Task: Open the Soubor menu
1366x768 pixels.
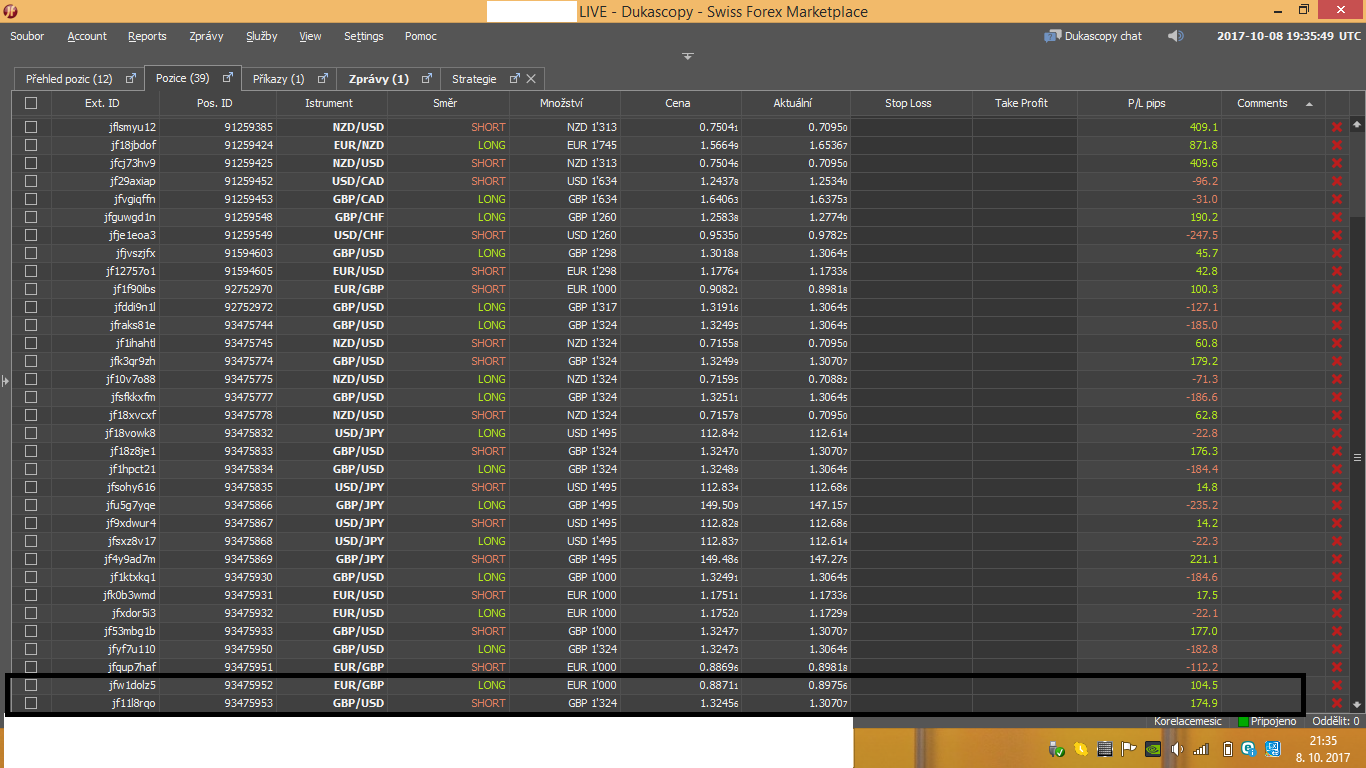Action: (27, 36)
